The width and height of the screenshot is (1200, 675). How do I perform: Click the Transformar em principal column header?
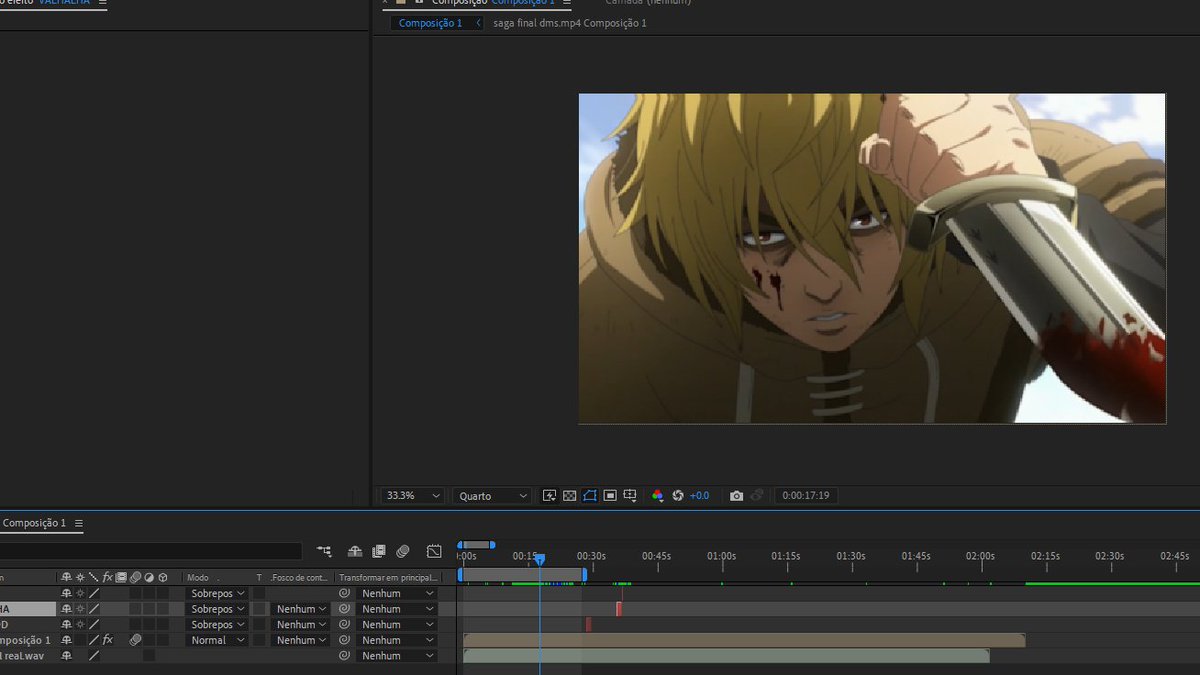coord(390,578)
